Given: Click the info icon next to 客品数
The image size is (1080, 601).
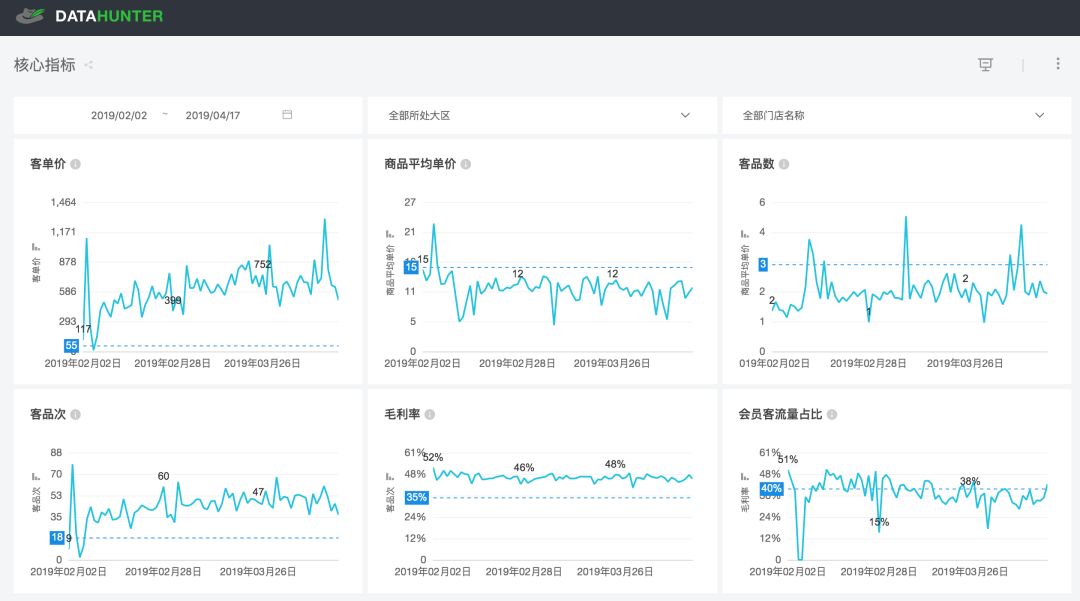Looking at the screenshot, I should pyautogui.click(x=784, y=164).
